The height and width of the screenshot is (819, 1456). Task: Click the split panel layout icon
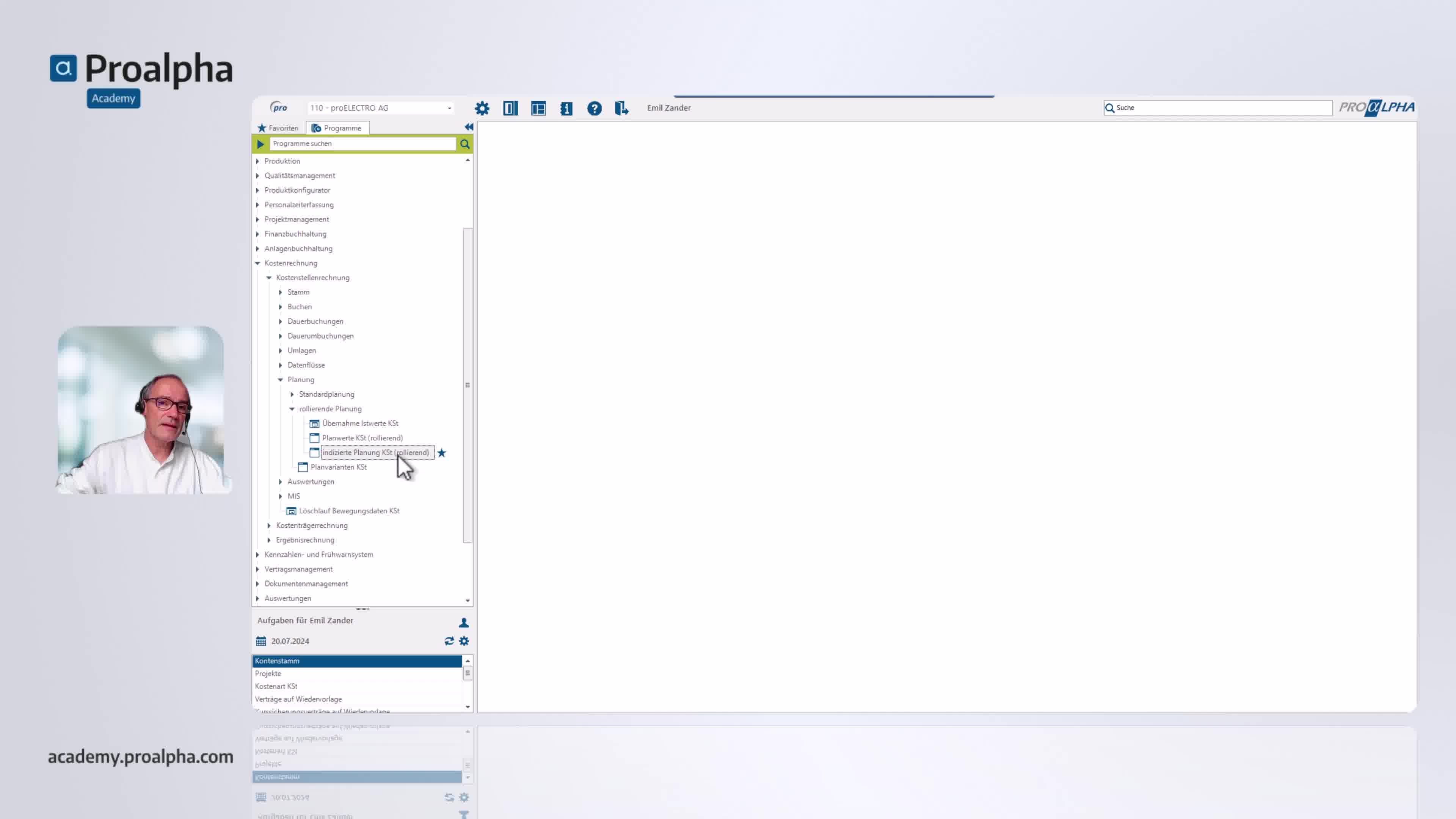coord(510,108)
